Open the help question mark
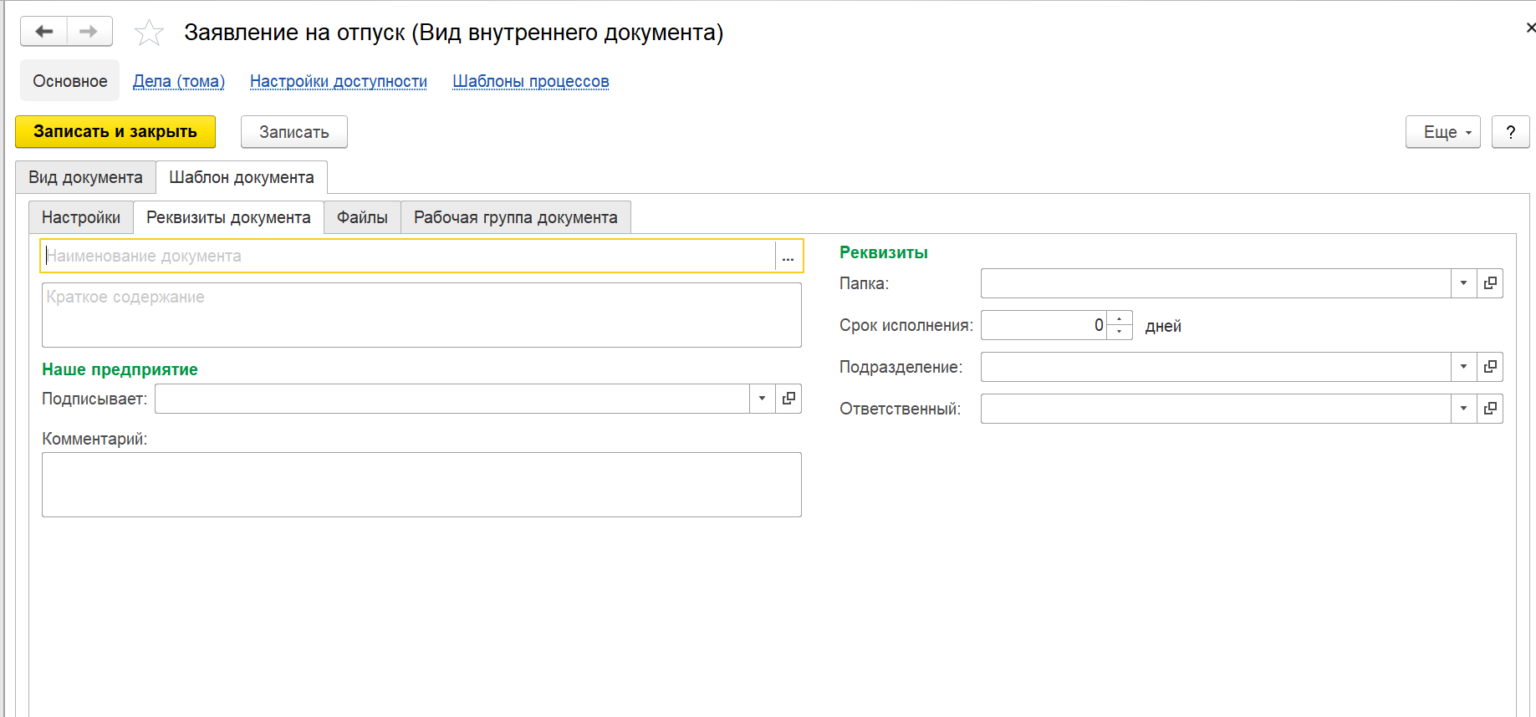The height and width of the screenshot is (717, 1536). tap(1510, 131)
